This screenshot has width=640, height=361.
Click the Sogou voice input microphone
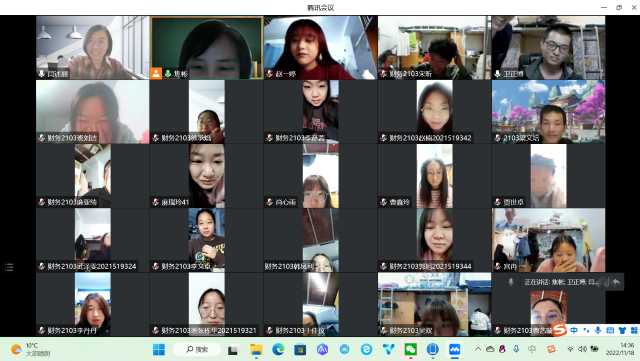click(598, 330)
